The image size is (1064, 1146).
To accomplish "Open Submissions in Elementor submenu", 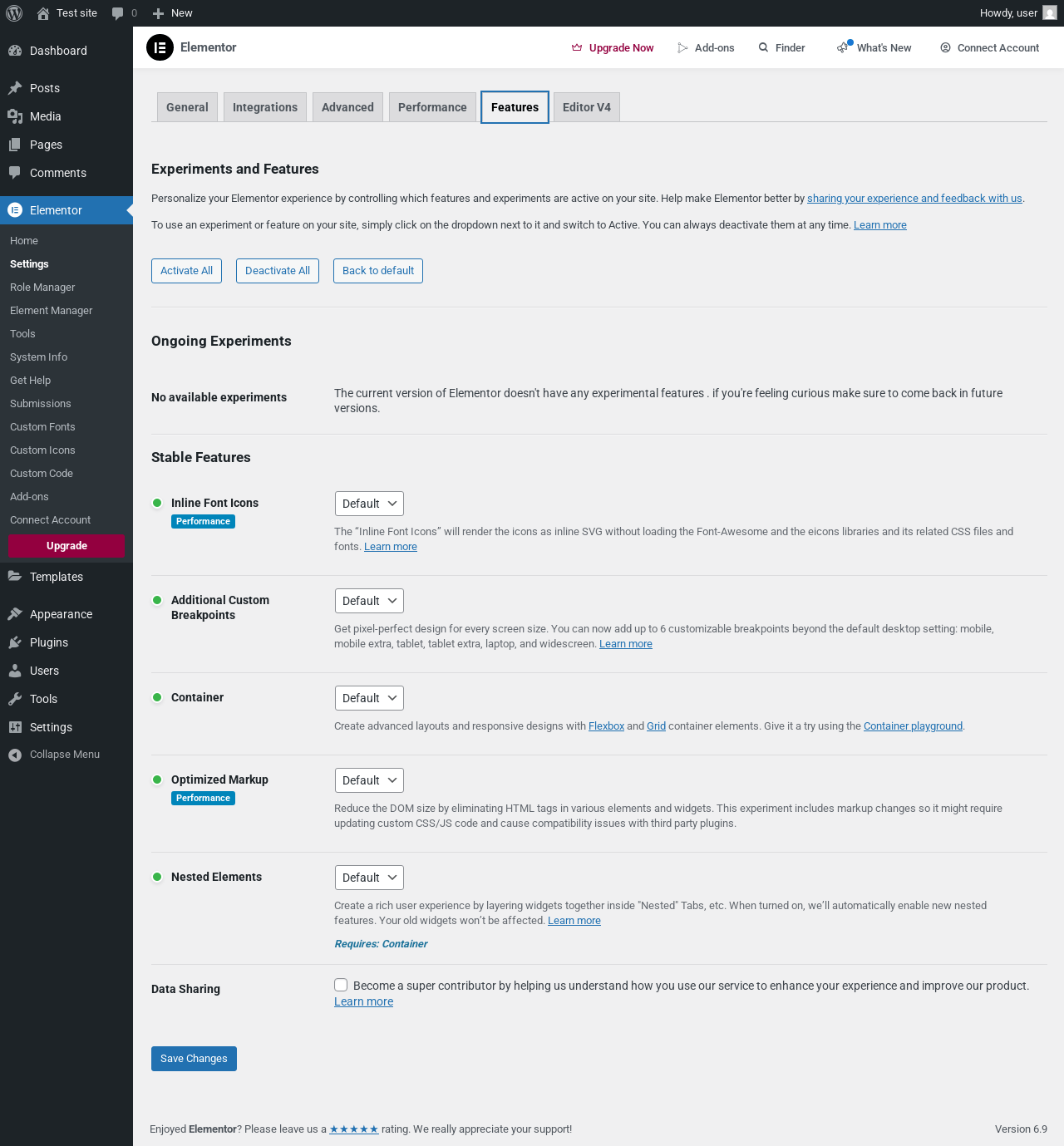I will tap(41, 404).
